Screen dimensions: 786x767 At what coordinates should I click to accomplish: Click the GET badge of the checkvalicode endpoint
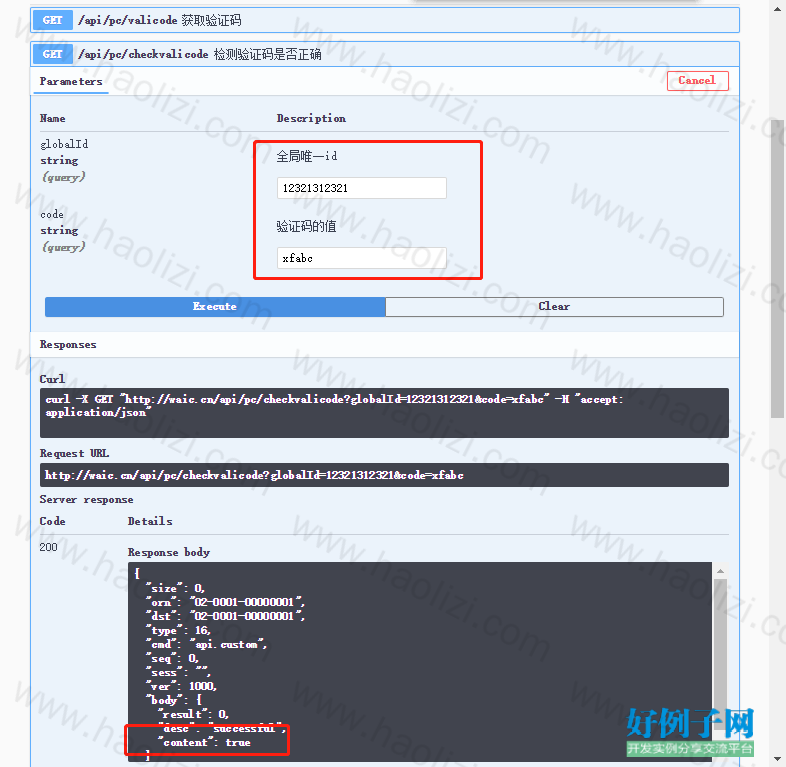[x=53, y=54]
